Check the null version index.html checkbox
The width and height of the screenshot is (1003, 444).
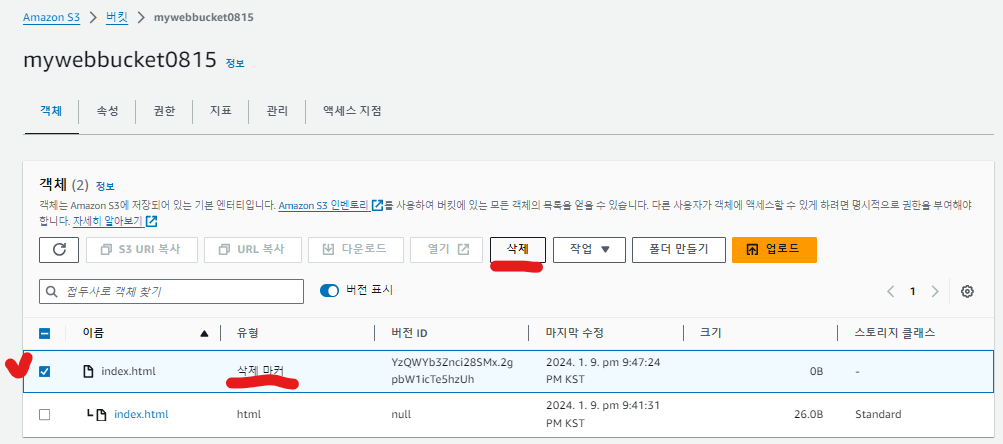[44, 415]
